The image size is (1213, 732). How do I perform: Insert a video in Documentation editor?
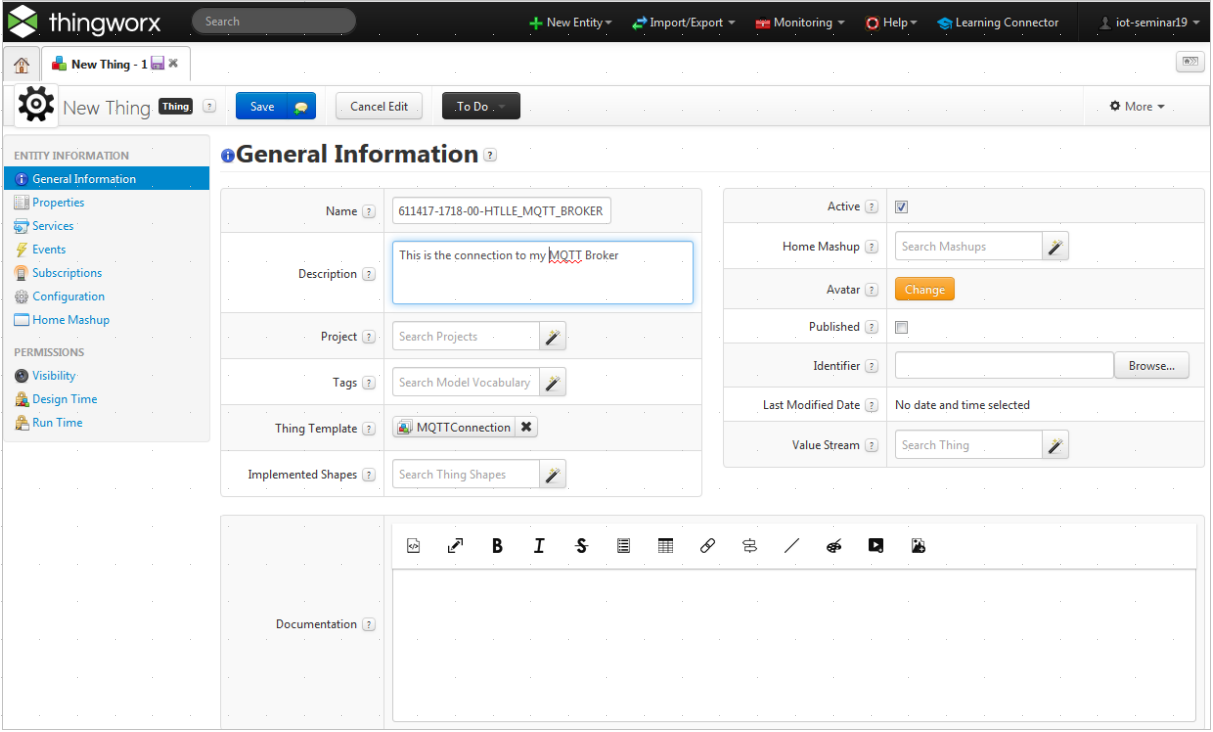point(876,546)
